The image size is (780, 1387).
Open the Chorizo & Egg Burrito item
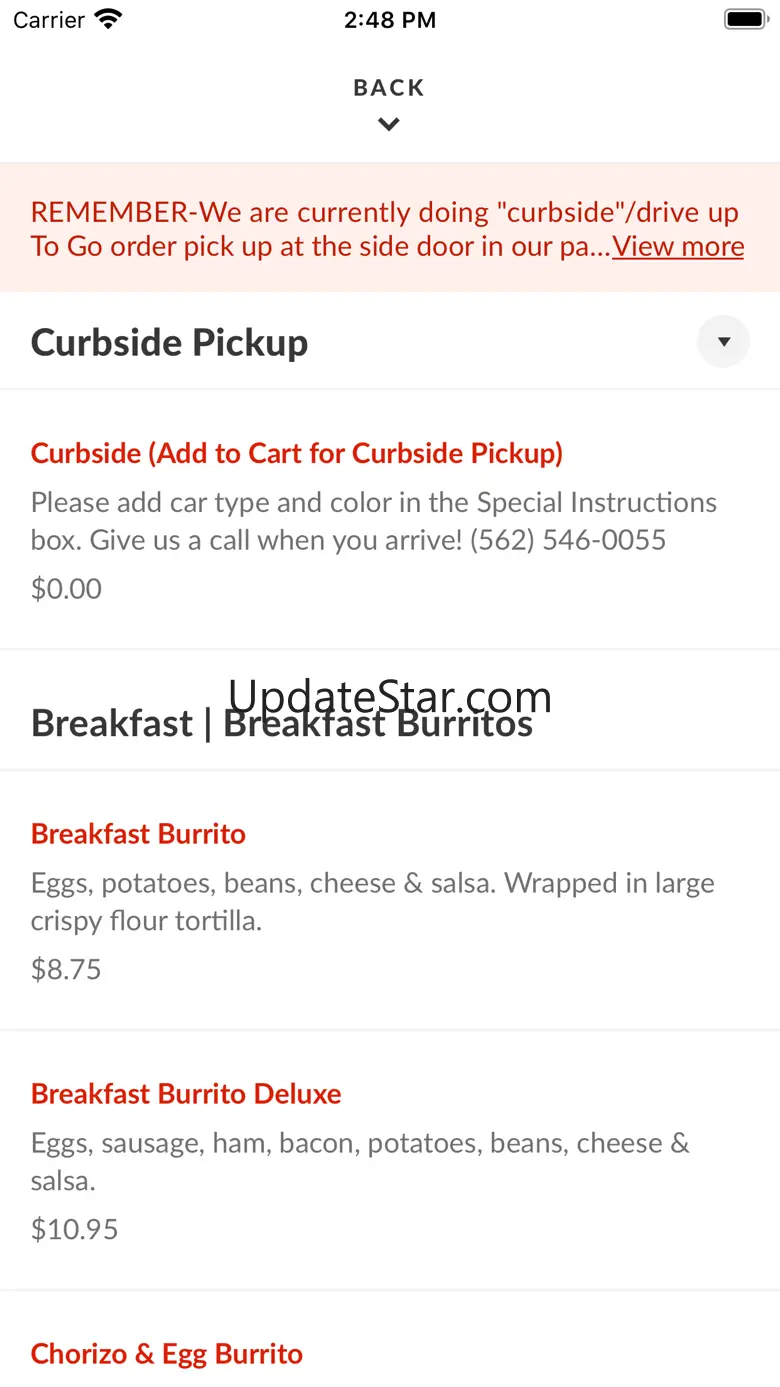point(166,1353)
